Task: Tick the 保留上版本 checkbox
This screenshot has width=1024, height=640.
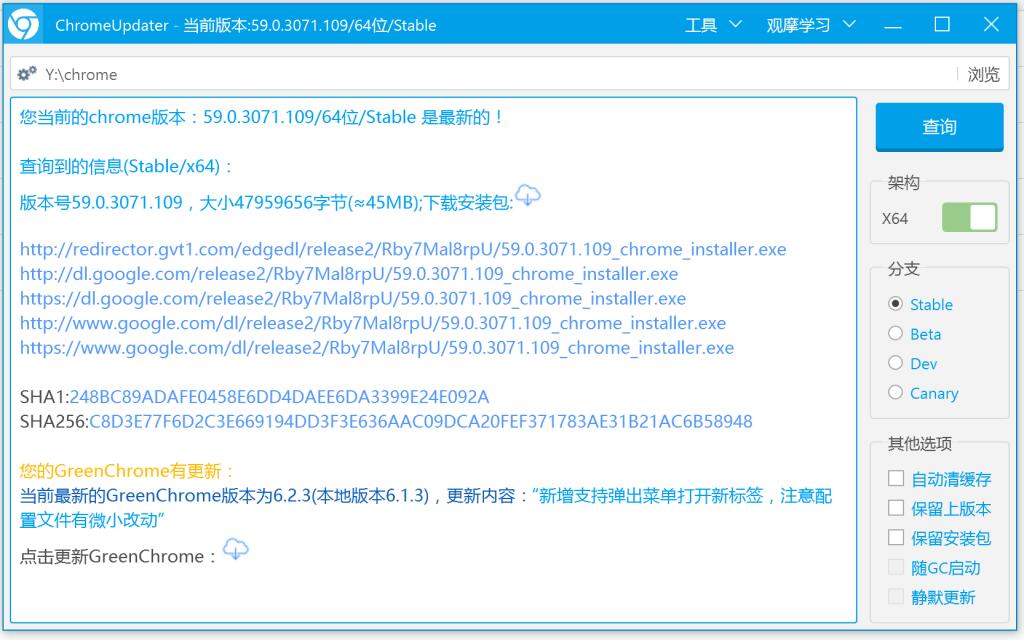Action: [896, 509]
